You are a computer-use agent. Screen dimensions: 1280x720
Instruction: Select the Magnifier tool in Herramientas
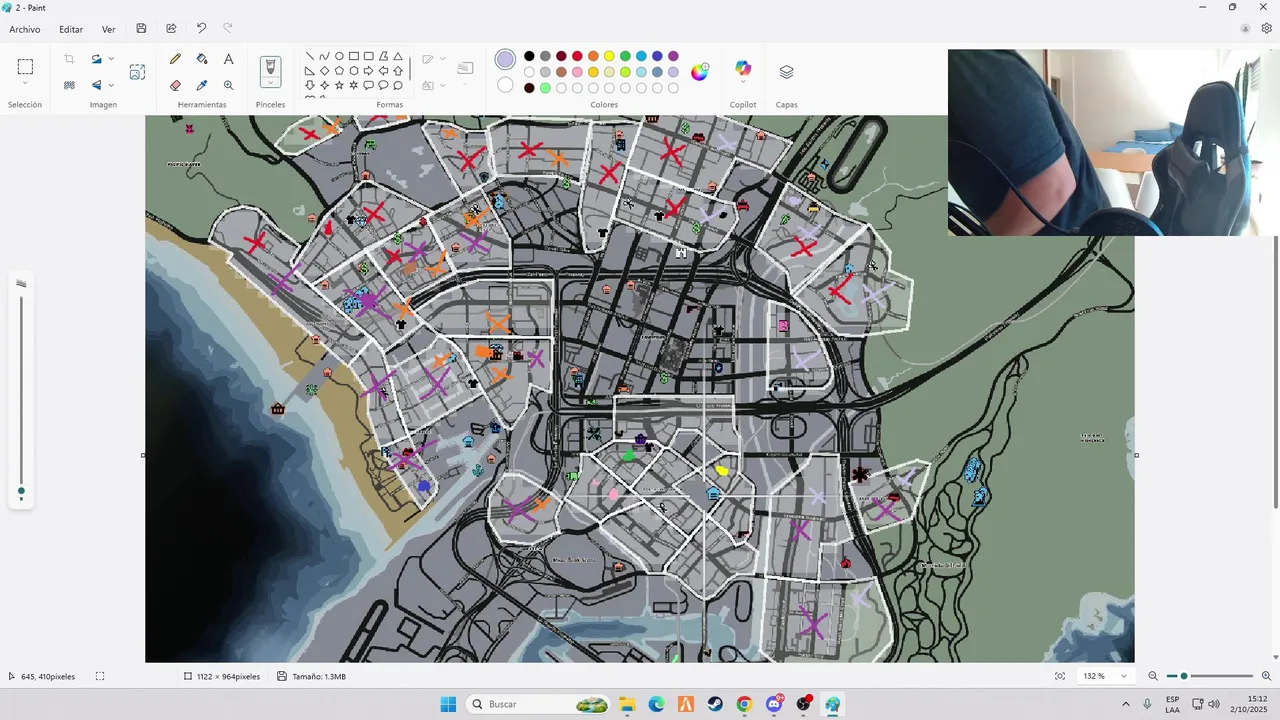(229, 86)
